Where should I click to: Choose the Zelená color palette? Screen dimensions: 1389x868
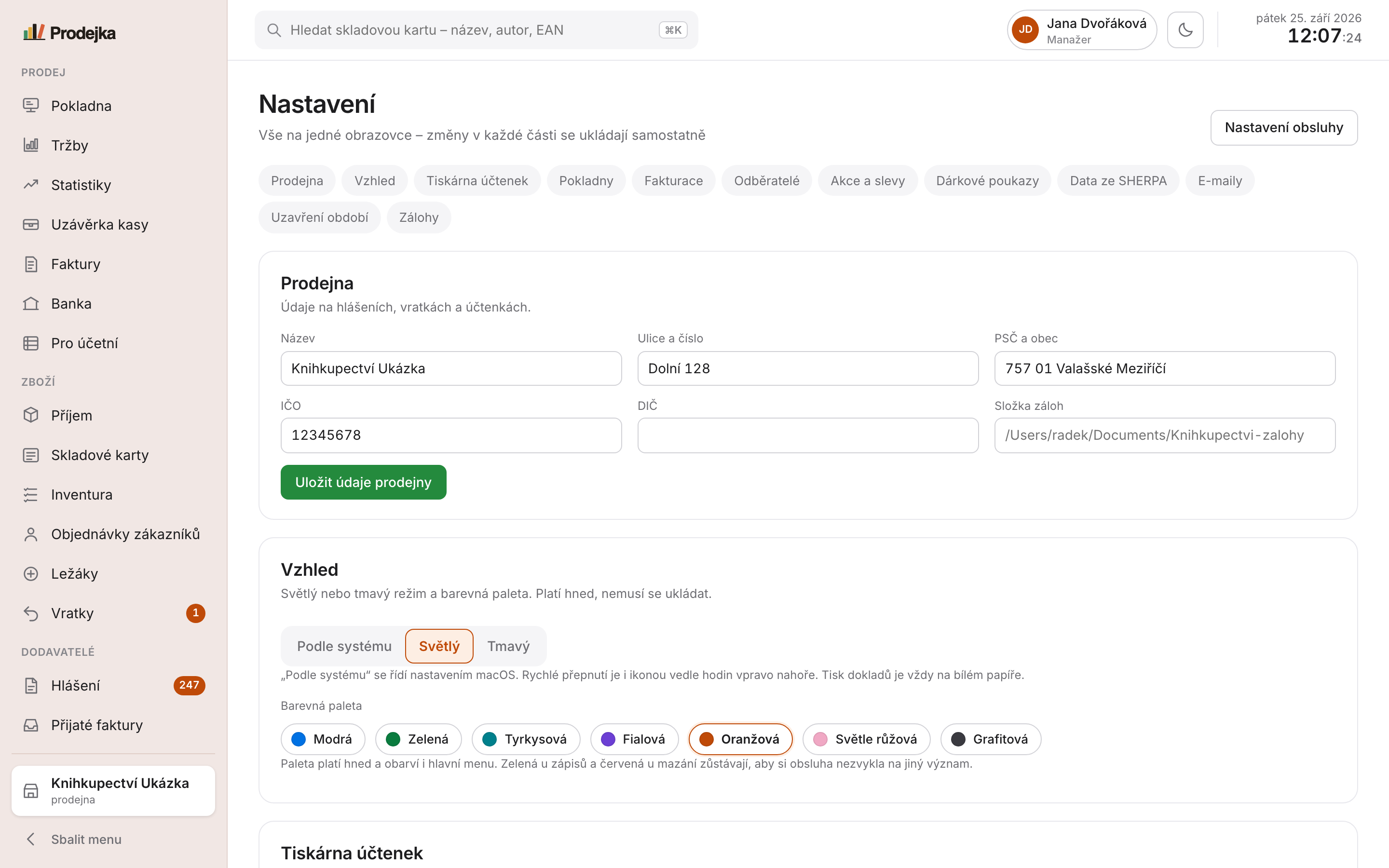click(418, 739)
